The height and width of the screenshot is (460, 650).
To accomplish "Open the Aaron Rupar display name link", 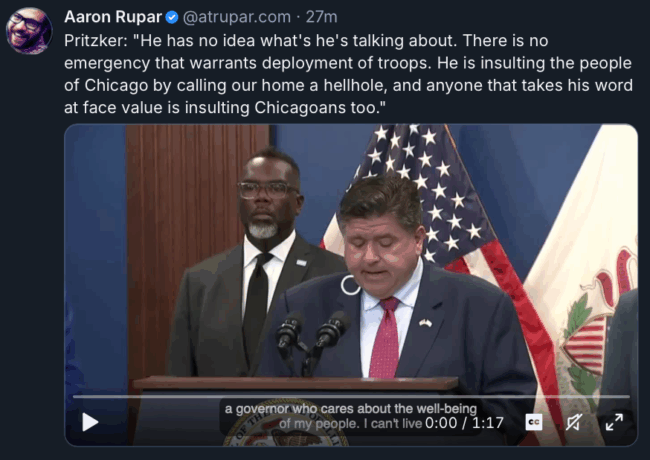I will pyautogui.click(x=113, y=17).
